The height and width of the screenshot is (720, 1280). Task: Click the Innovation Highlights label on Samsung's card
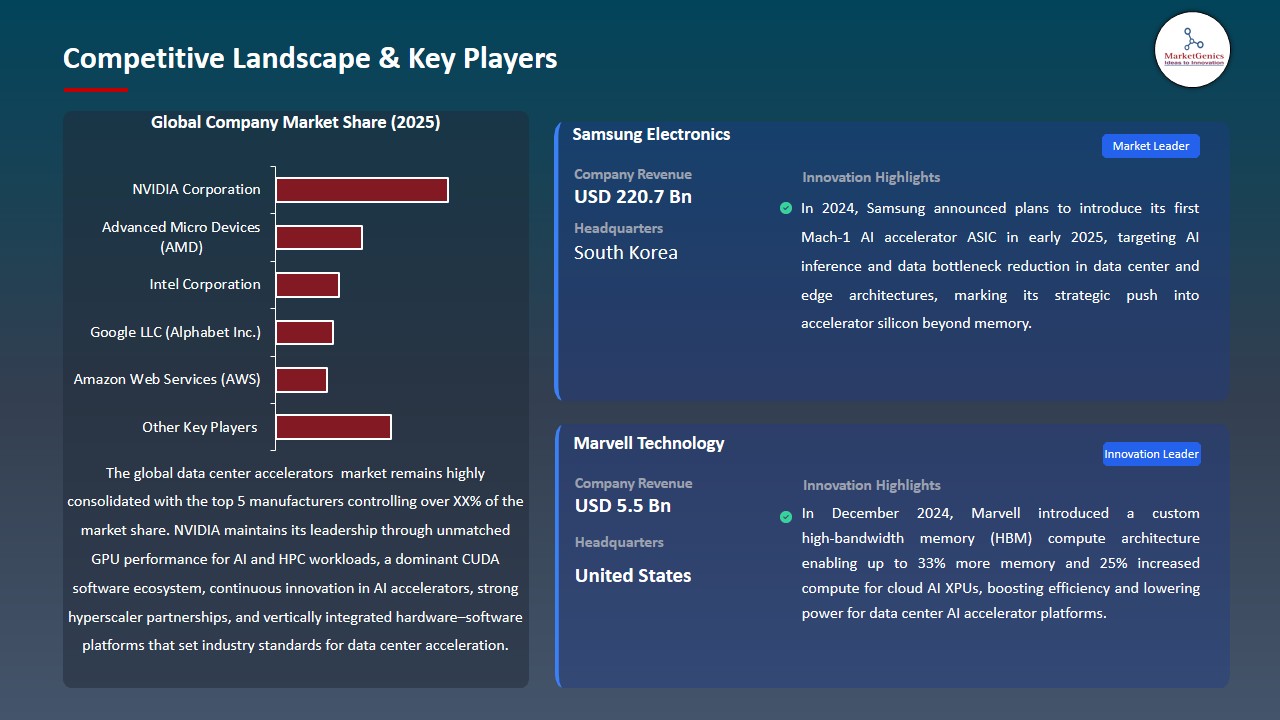point(870,177)
